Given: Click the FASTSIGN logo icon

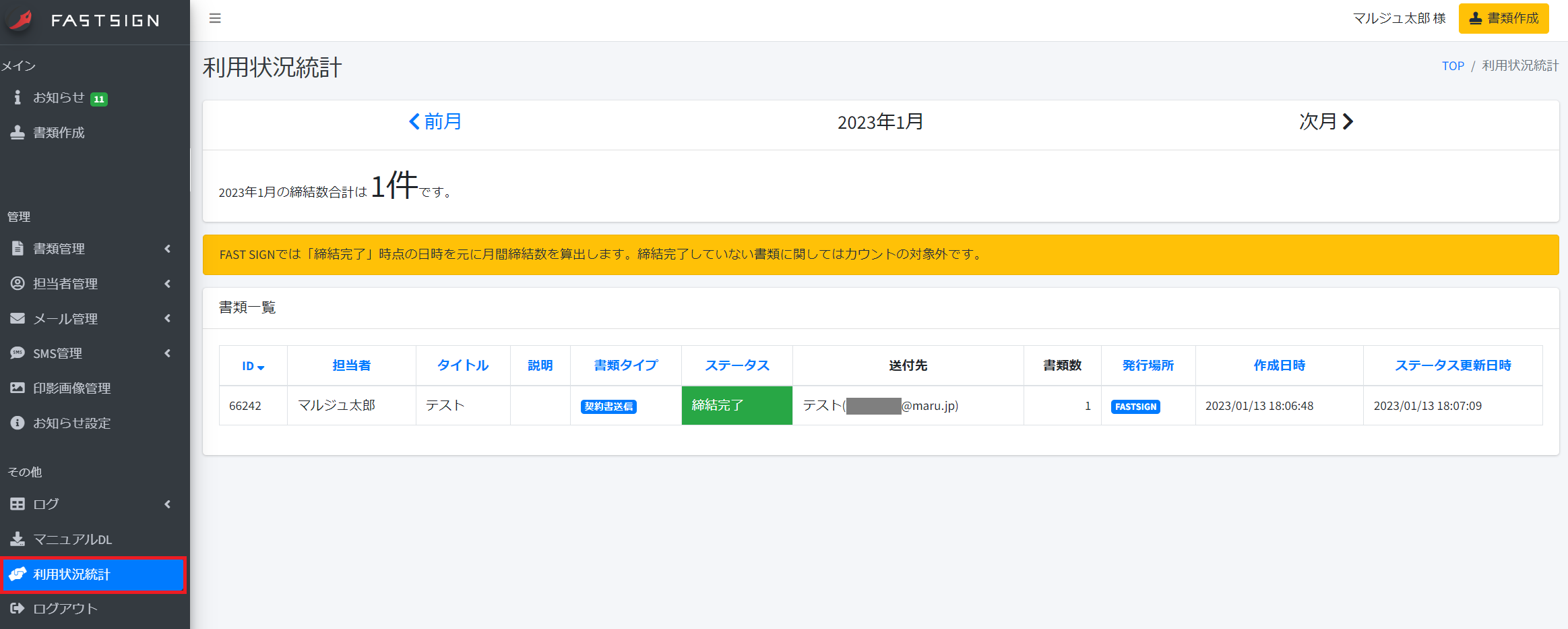Looking at the screenshot, I should click(x=22, y=20).
